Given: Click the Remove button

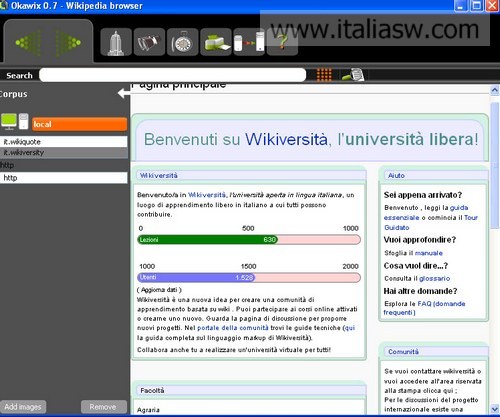Looking at the screenshot, I should (104, 407).
